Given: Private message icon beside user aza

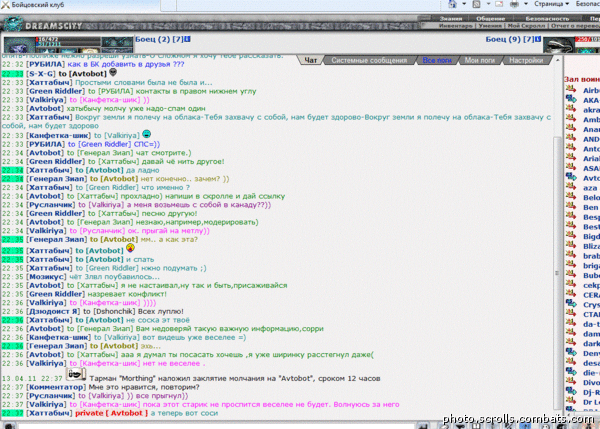Looking at the screenshot, I should click(571, 186).
